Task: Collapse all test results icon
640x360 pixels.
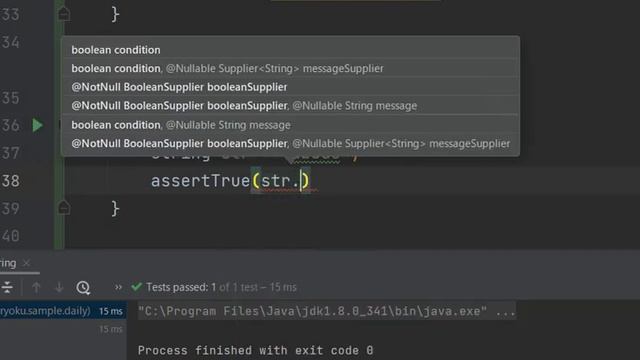Action: click(x=7, y=287)
